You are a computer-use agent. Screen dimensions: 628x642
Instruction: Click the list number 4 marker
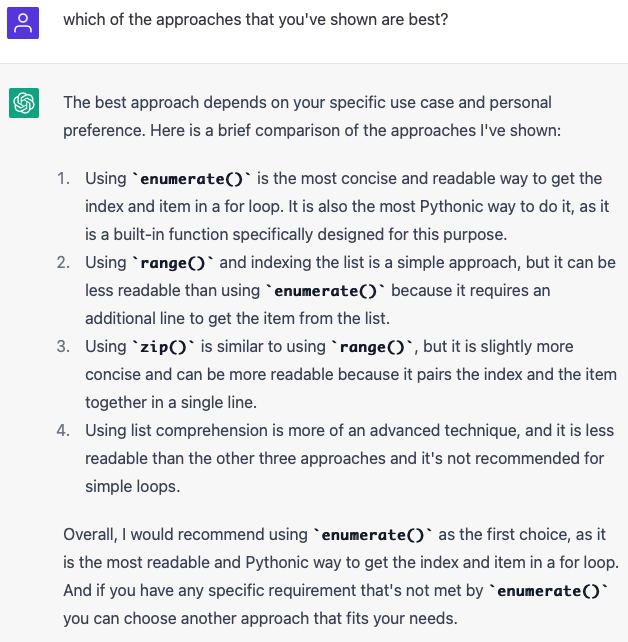pos(63,431)
